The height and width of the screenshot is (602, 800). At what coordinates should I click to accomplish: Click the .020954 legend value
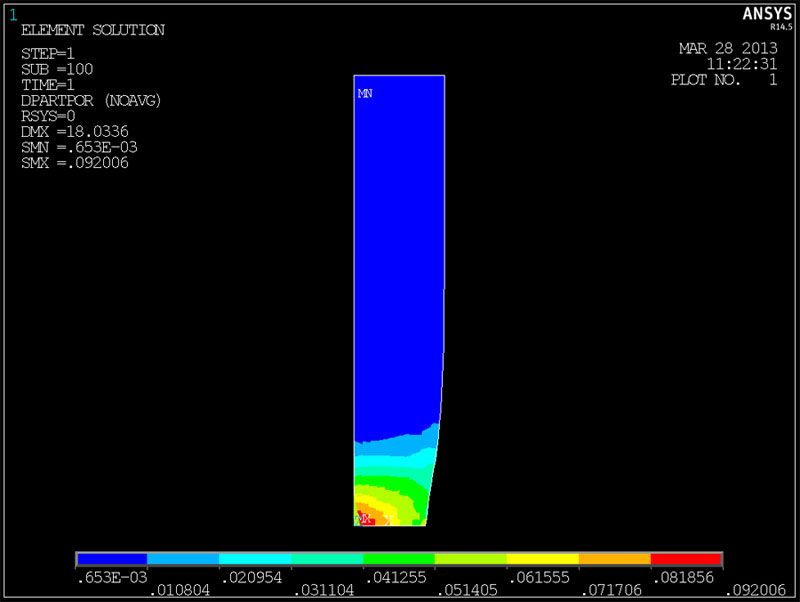point(252,578)
